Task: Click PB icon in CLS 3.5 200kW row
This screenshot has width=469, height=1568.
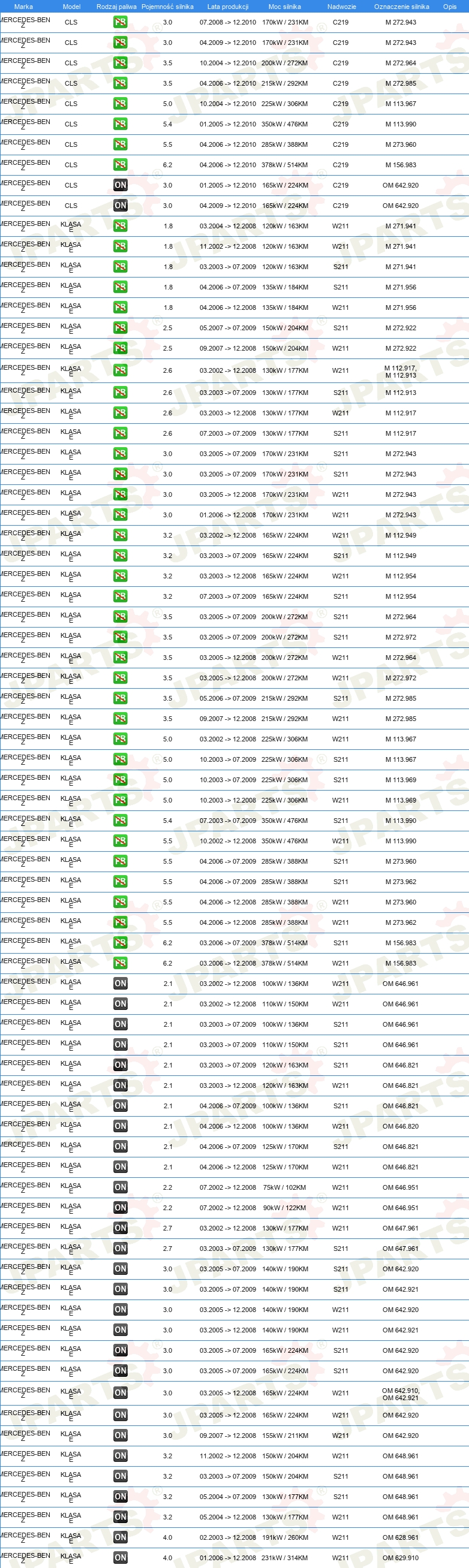Action: point(121,64)
